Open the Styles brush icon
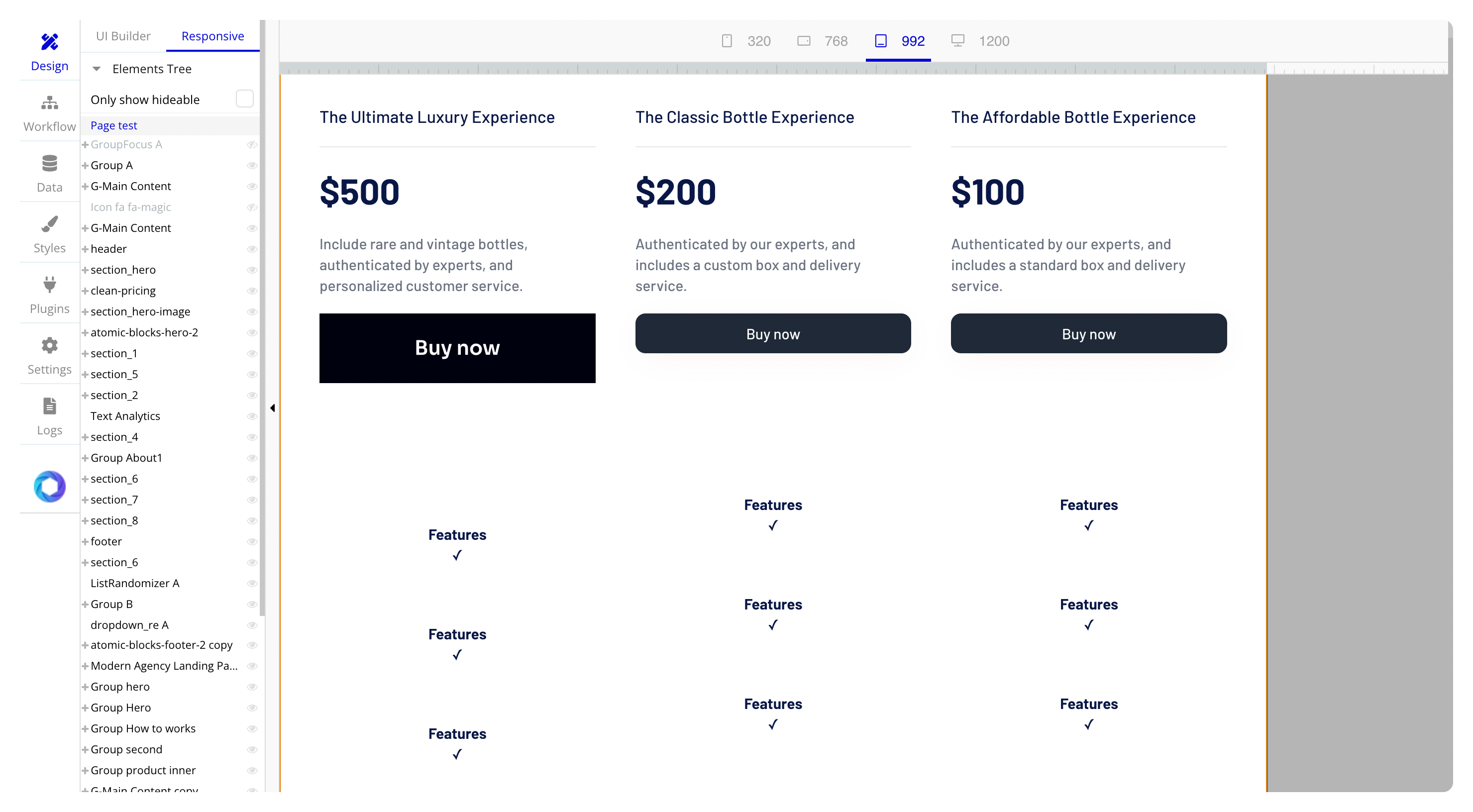The width and height of the screenshot is (1473, 812). [x=49, y=225]
